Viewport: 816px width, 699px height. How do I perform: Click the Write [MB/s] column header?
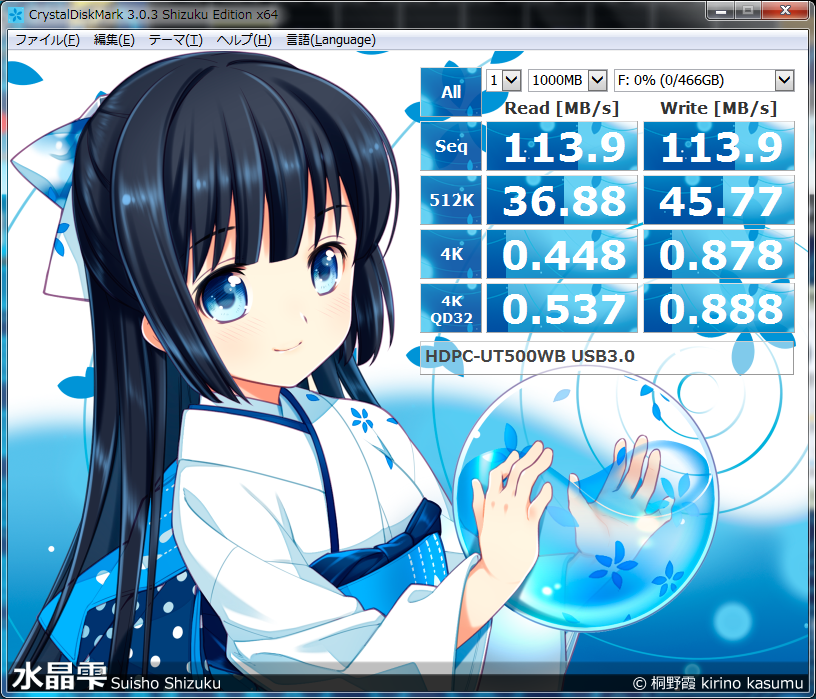click(719, 108)
